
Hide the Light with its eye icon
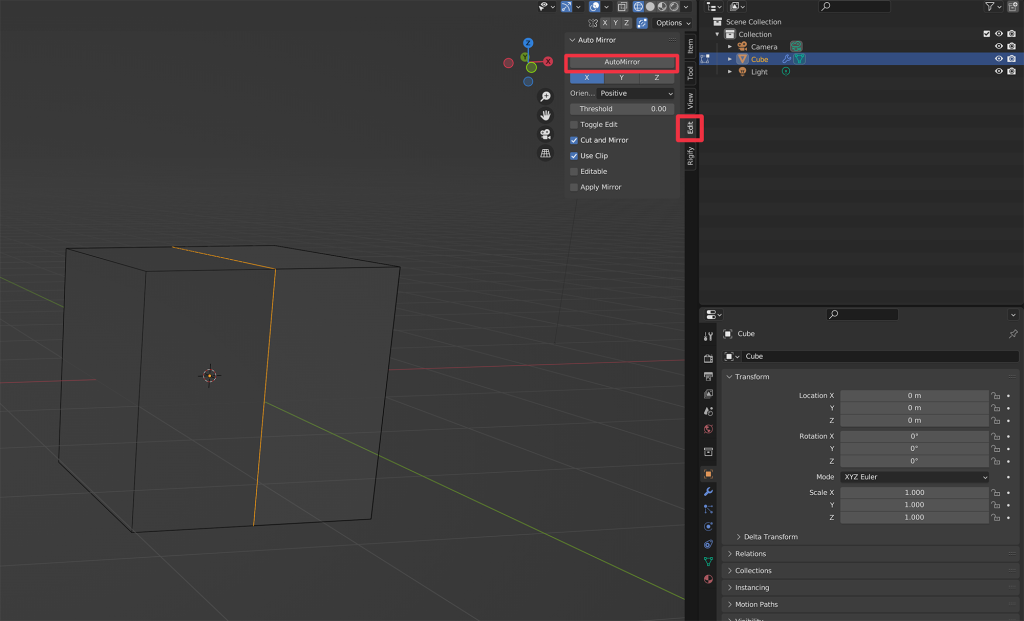click(999, 71)
